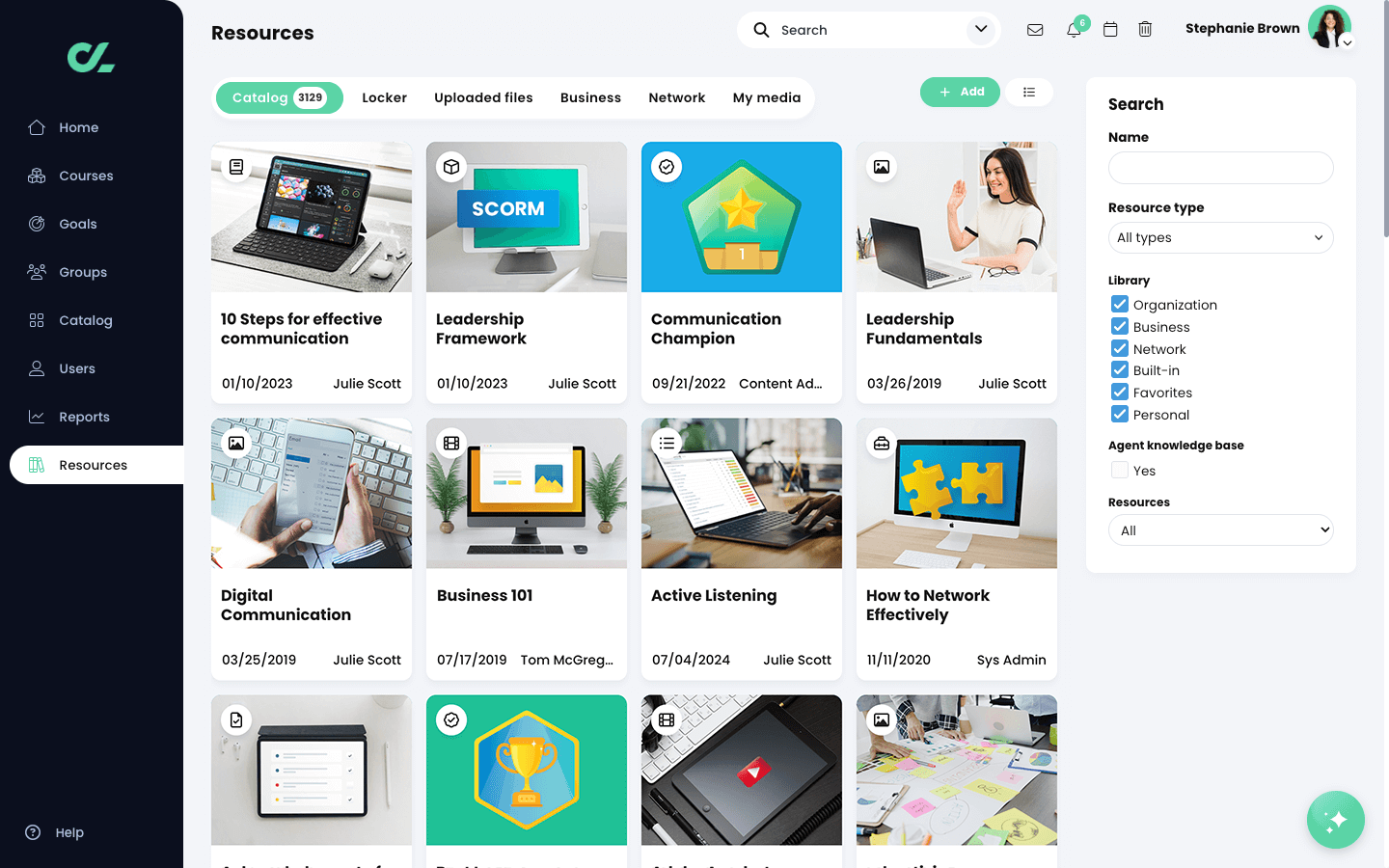This screenshot has width=1389, height=868.
Task: Click the page vertical scrollbar
Action: [x=1385, y=121]
